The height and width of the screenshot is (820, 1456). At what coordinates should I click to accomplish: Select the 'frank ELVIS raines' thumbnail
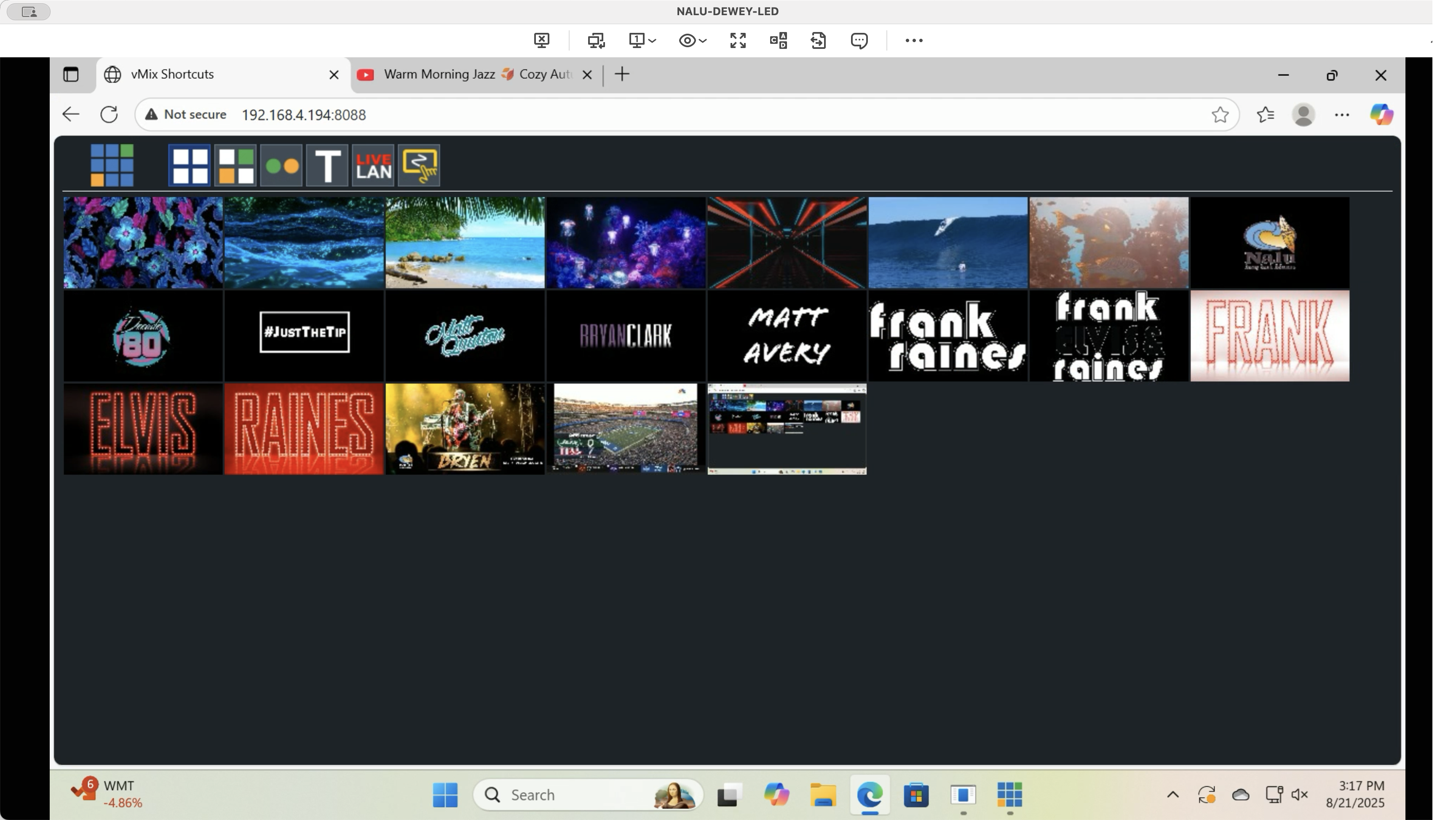coord(1110,336)
